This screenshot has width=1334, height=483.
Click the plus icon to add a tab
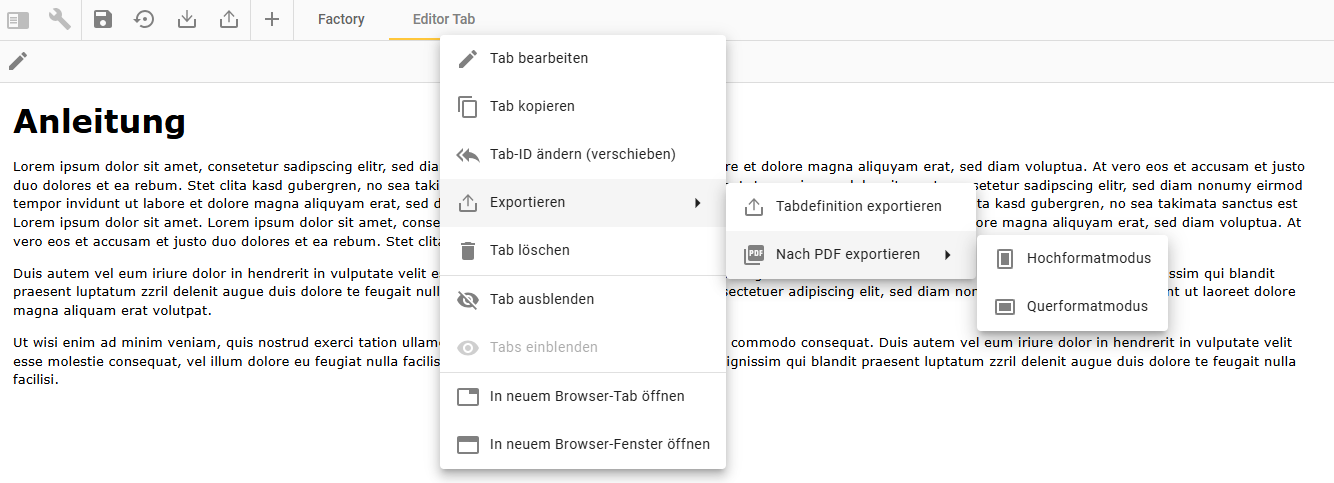coord(271,19)
